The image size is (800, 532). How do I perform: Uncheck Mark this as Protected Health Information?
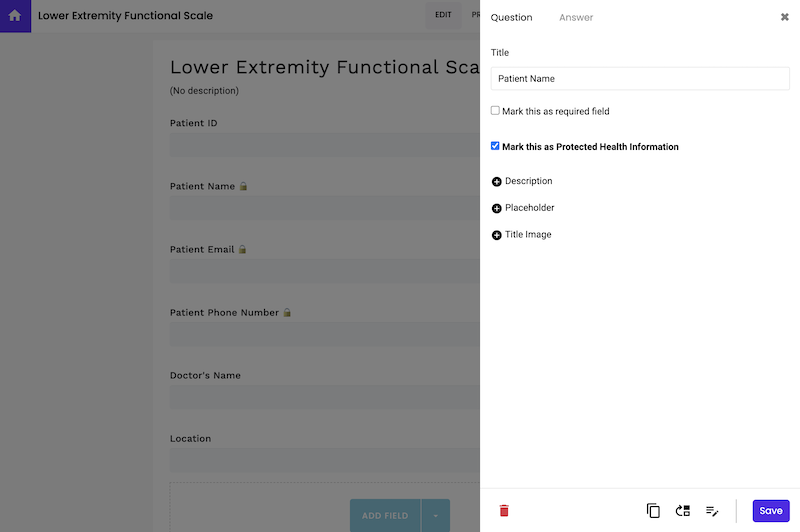pyautogui.click(x=495, y=146)
